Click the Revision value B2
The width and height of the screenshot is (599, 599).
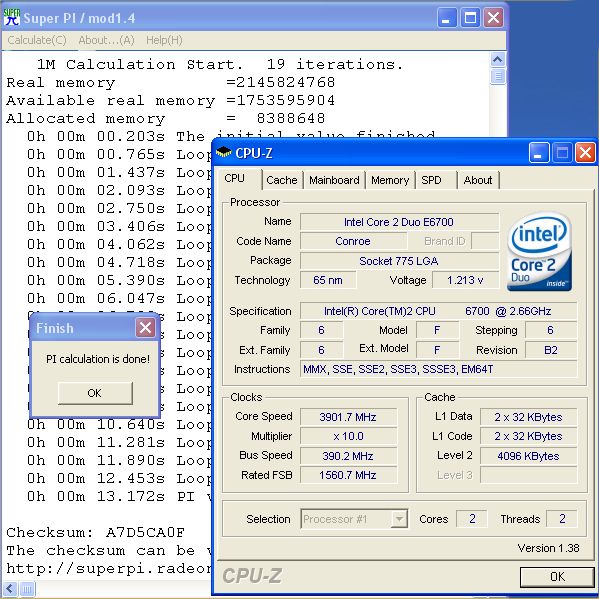pyautogui.click(x=550, y=350)
